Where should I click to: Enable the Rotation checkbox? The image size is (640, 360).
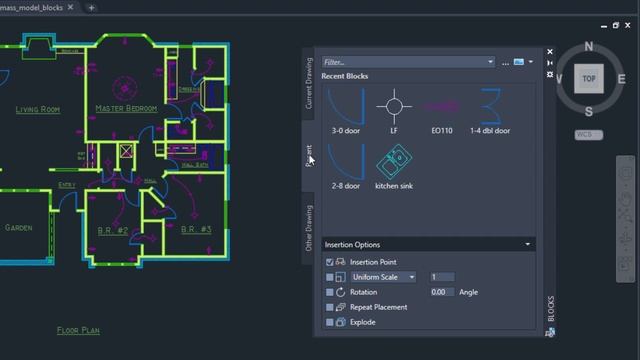click(x=329, y=292)
